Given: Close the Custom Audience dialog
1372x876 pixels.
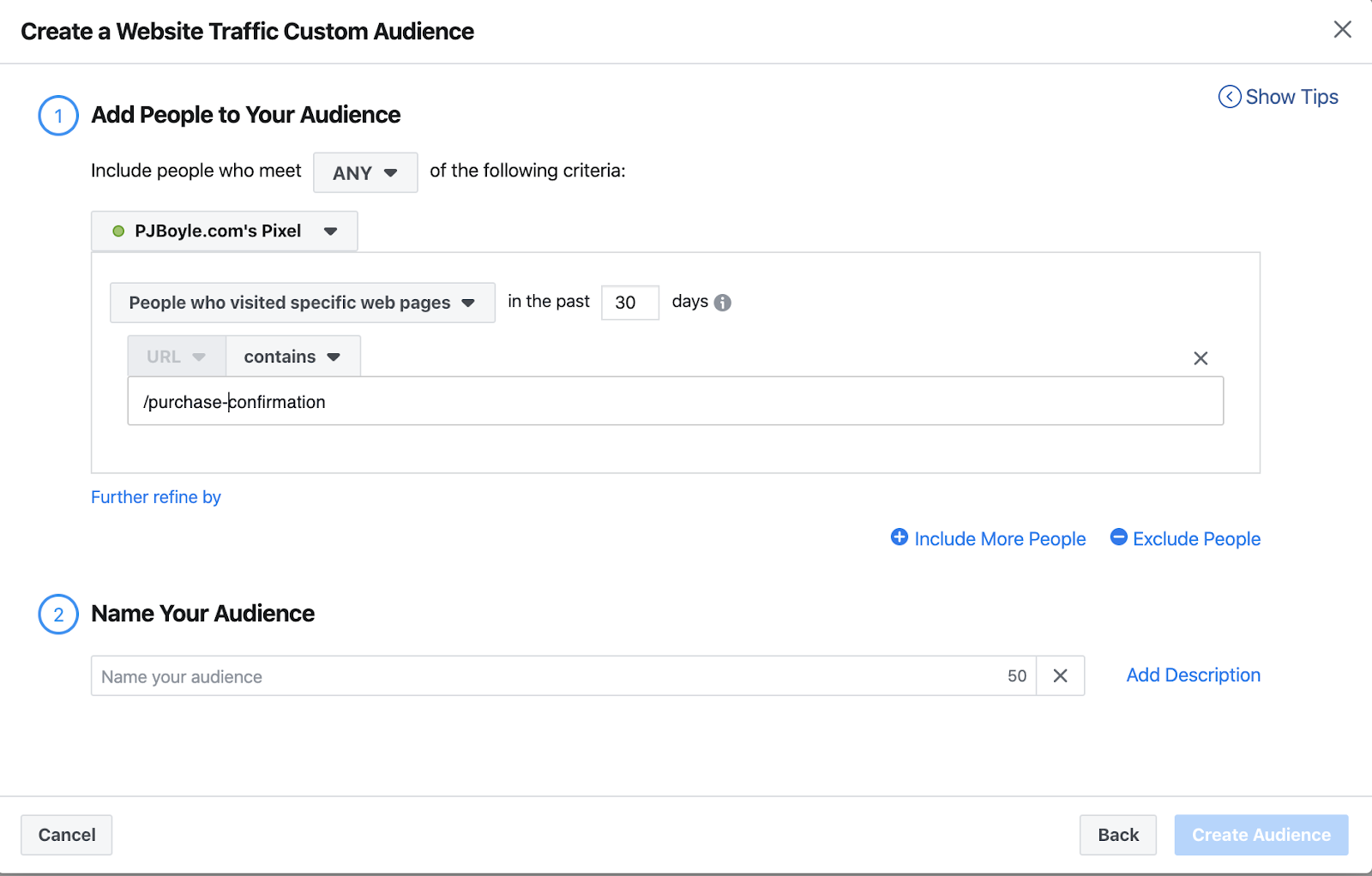Looking at the screenshot, I should 1342,30.
